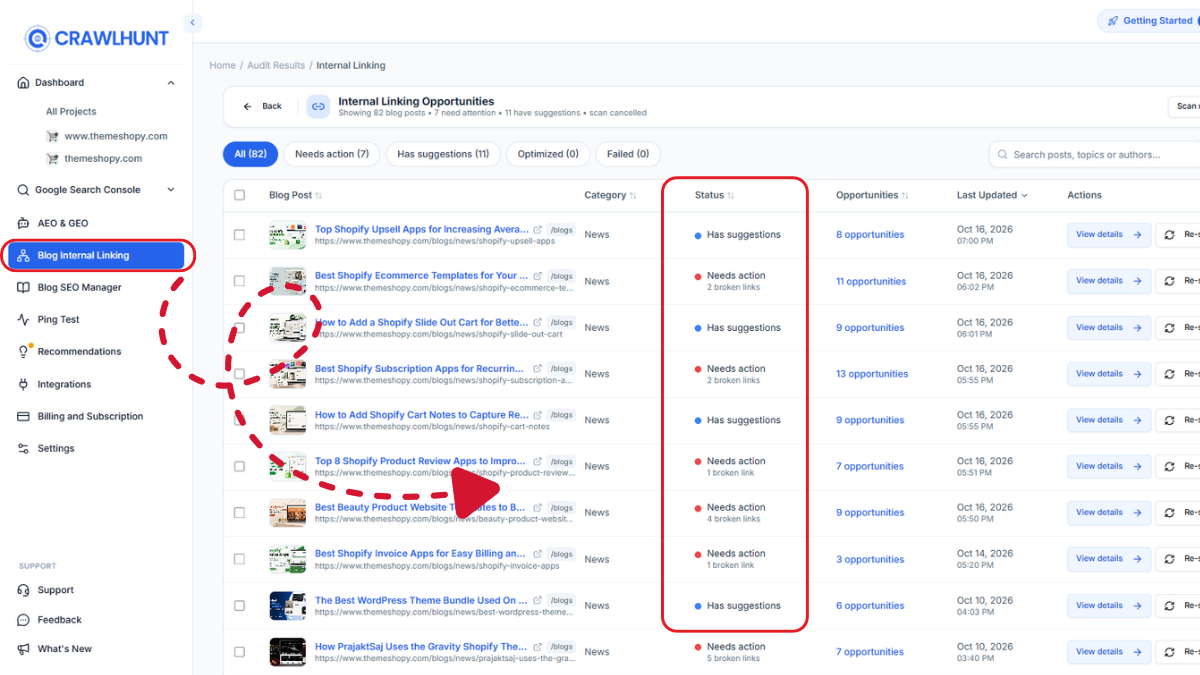Go to Audit Results in the breadcrumb

coord(275,65)
